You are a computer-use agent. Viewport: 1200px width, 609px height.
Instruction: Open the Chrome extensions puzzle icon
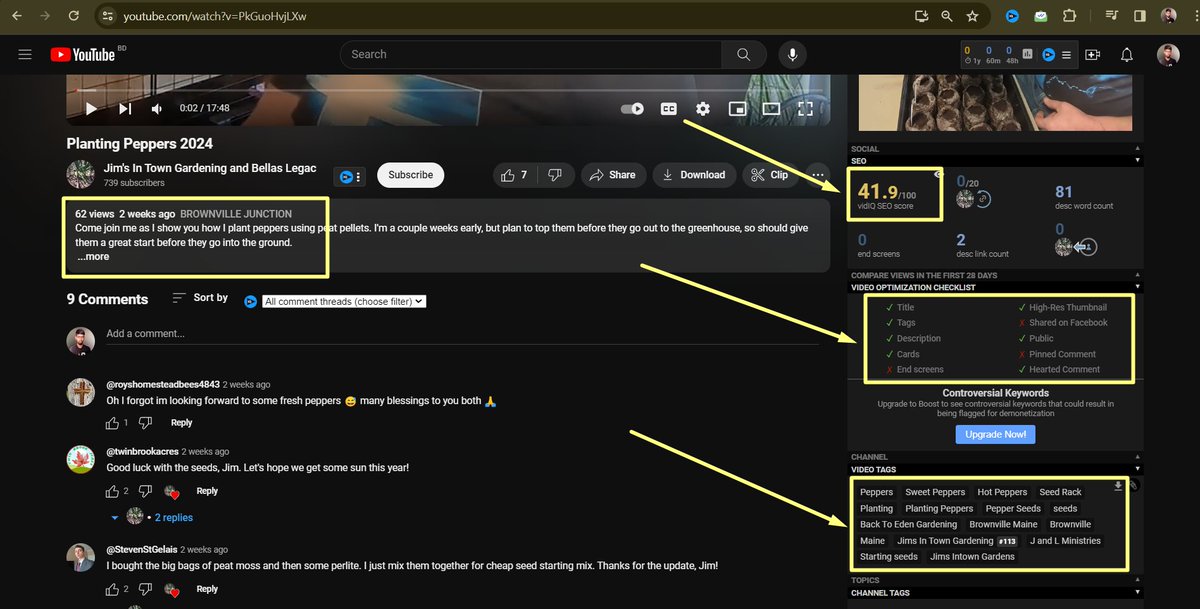1069,17
